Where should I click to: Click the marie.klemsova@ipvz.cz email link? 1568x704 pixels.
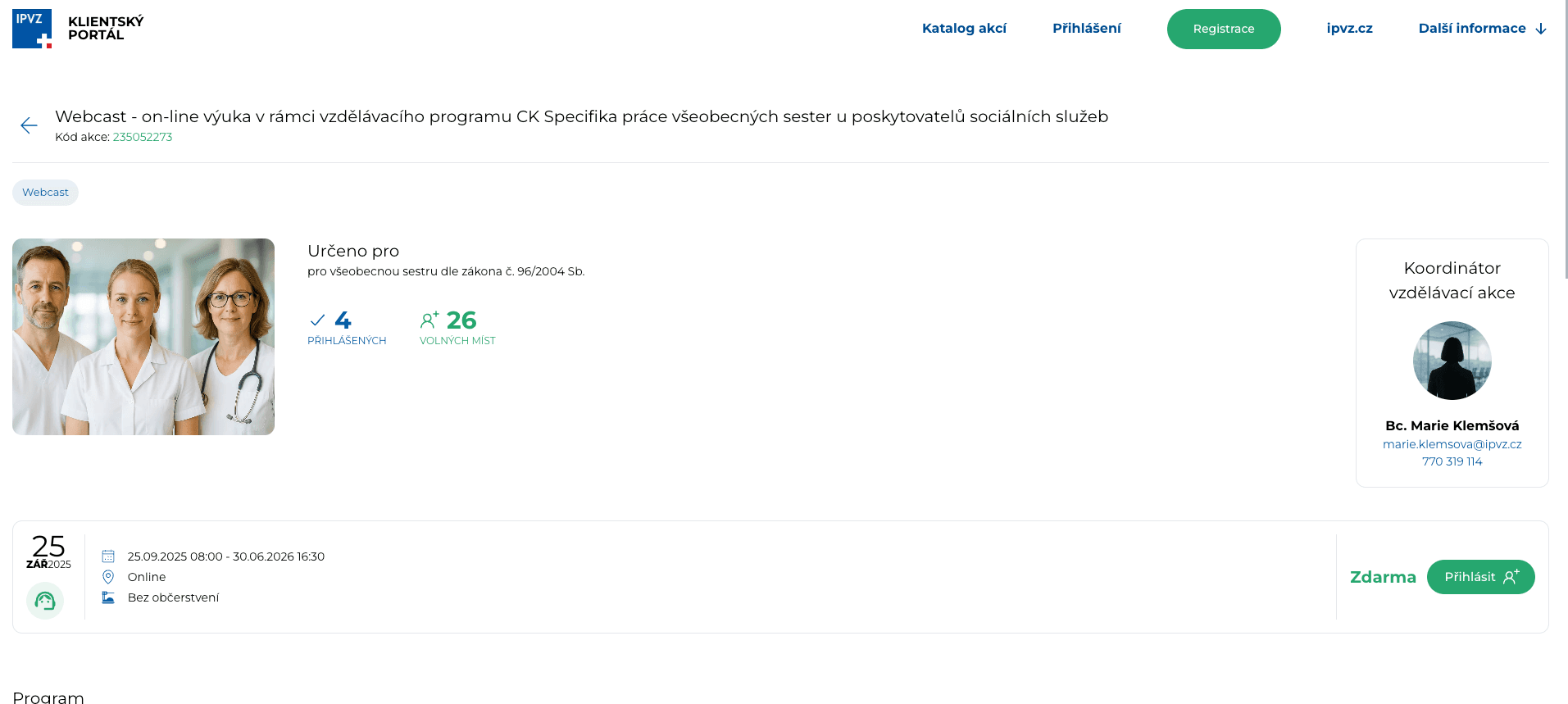(1452, 444)
